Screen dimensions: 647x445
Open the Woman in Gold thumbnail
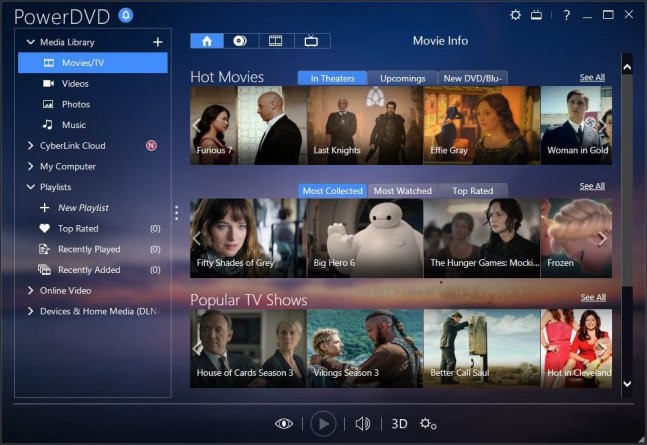576,125
